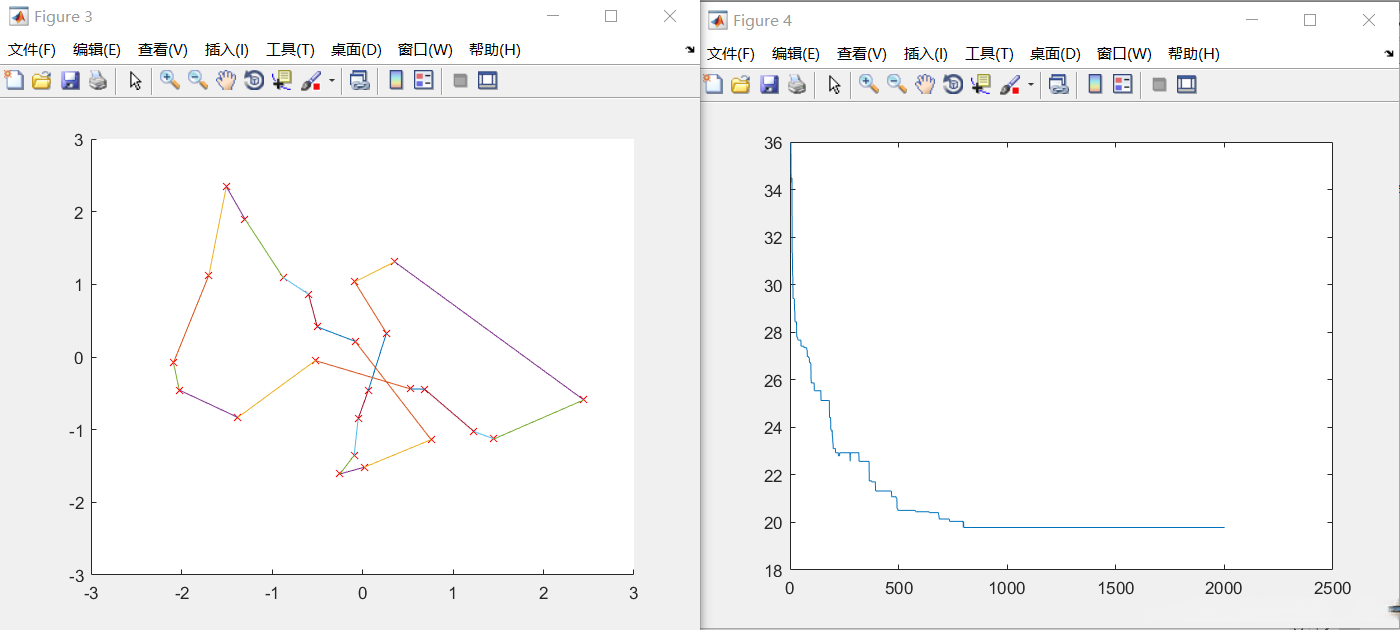This screenshot has width=1400, height=630.
Task: Choose Brush data tool in Figure 4
Action: point(1010,84)
